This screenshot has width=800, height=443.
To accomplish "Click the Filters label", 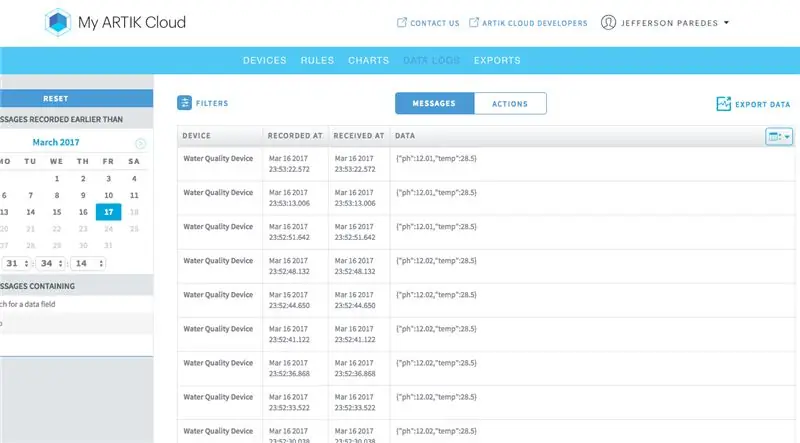I will coord(212,103).
